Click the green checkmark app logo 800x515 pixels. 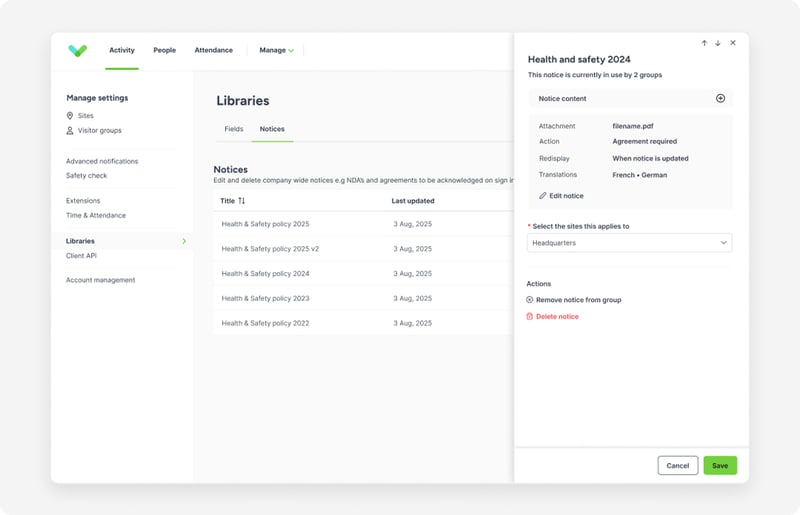point(78,50)
